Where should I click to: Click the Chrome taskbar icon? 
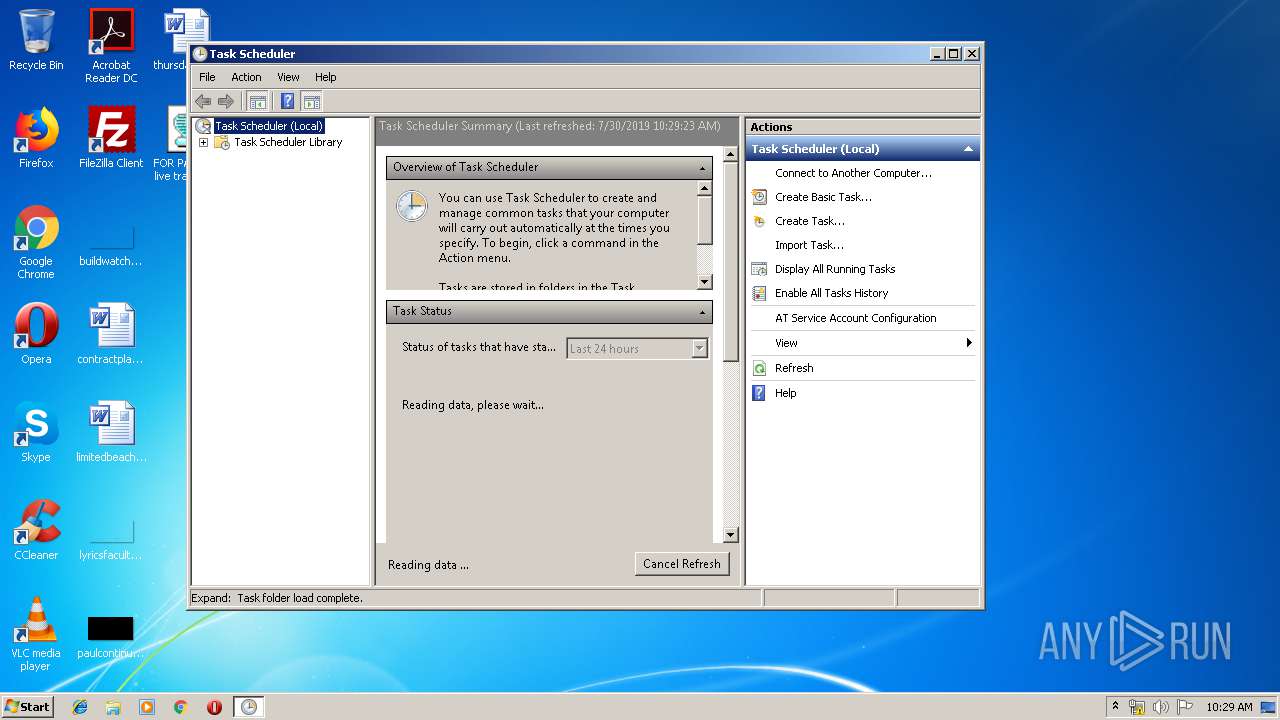point(181,707)
